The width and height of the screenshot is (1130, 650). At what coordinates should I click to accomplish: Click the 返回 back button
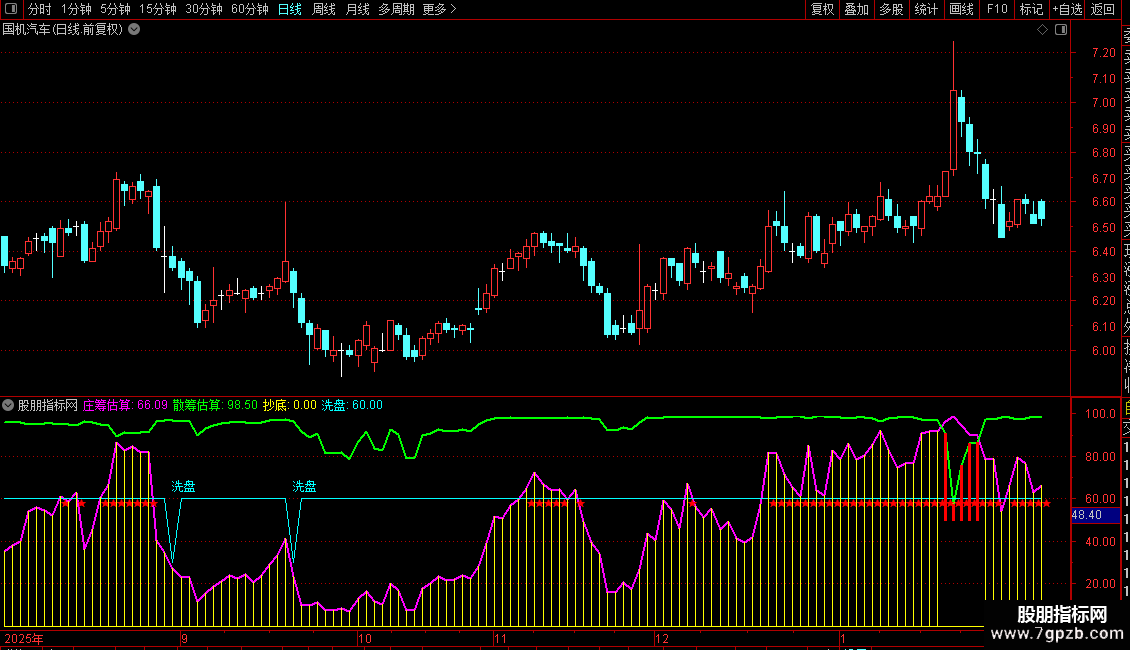coord(1103,9)
